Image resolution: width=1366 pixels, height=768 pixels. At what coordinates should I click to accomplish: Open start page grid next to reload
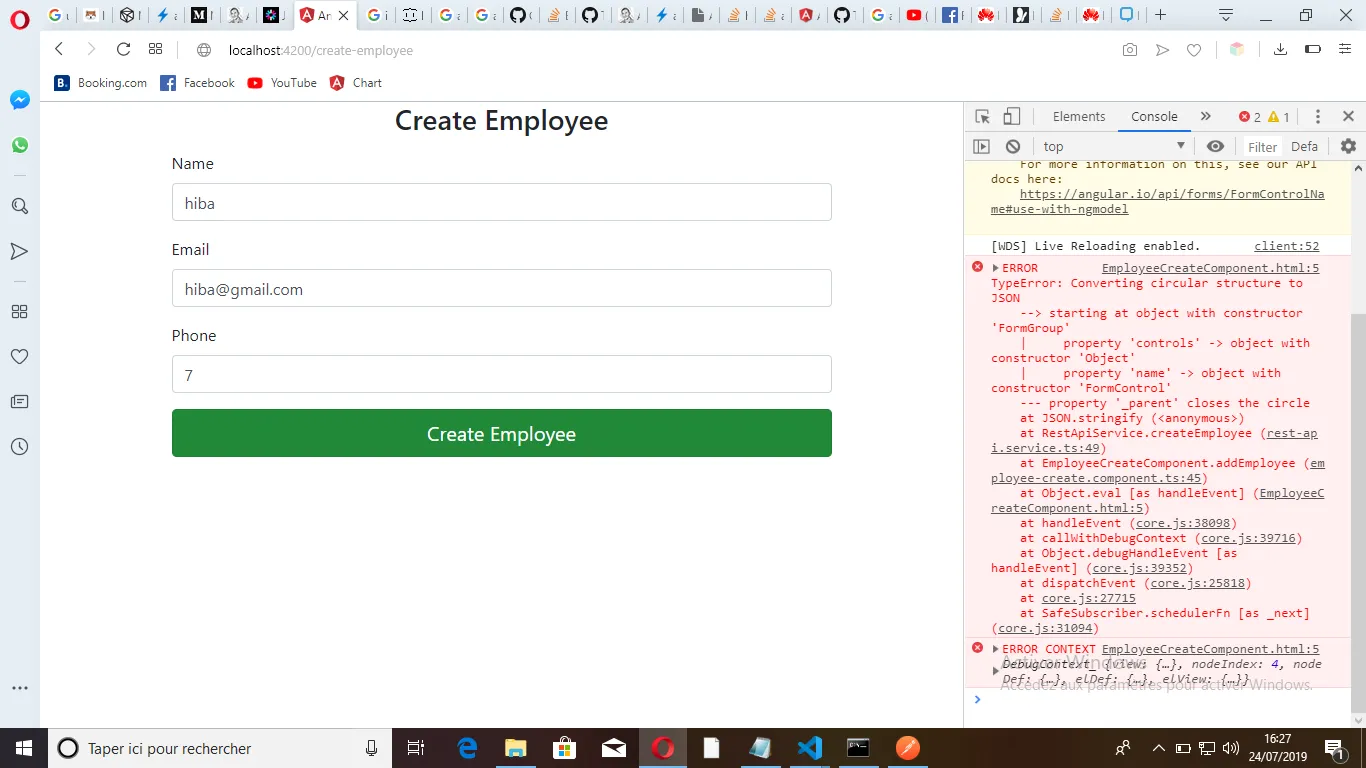(155, 50)
